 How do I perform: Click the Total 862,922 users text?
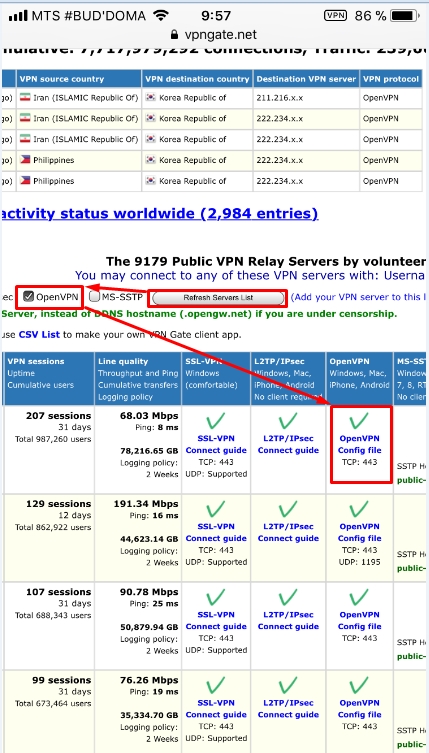coord(53,527)
